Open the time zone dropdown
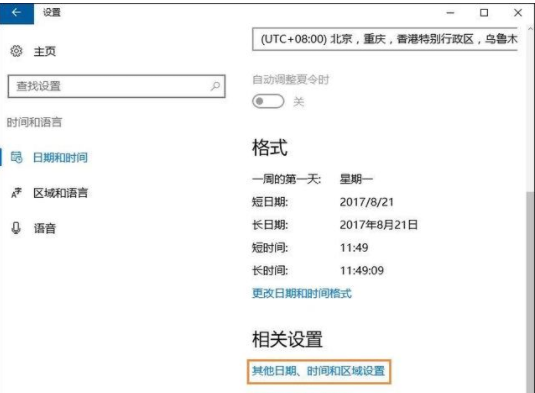The height and width of the screenshot is (393, 535). [385, 39]
